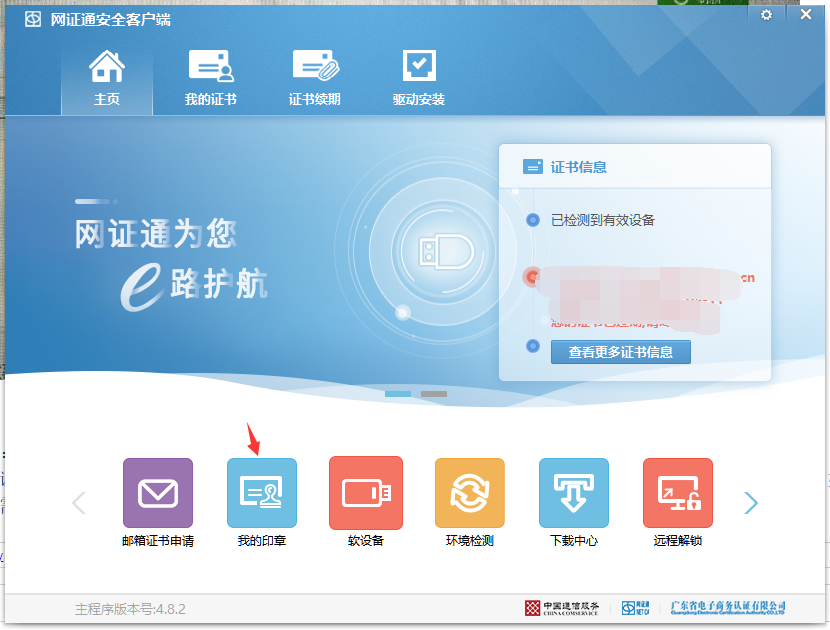The image size is (830, 630).
Task: Go to the 驱动安装 driver install tab
Action: pyautogui.click(x=419, y=78)
